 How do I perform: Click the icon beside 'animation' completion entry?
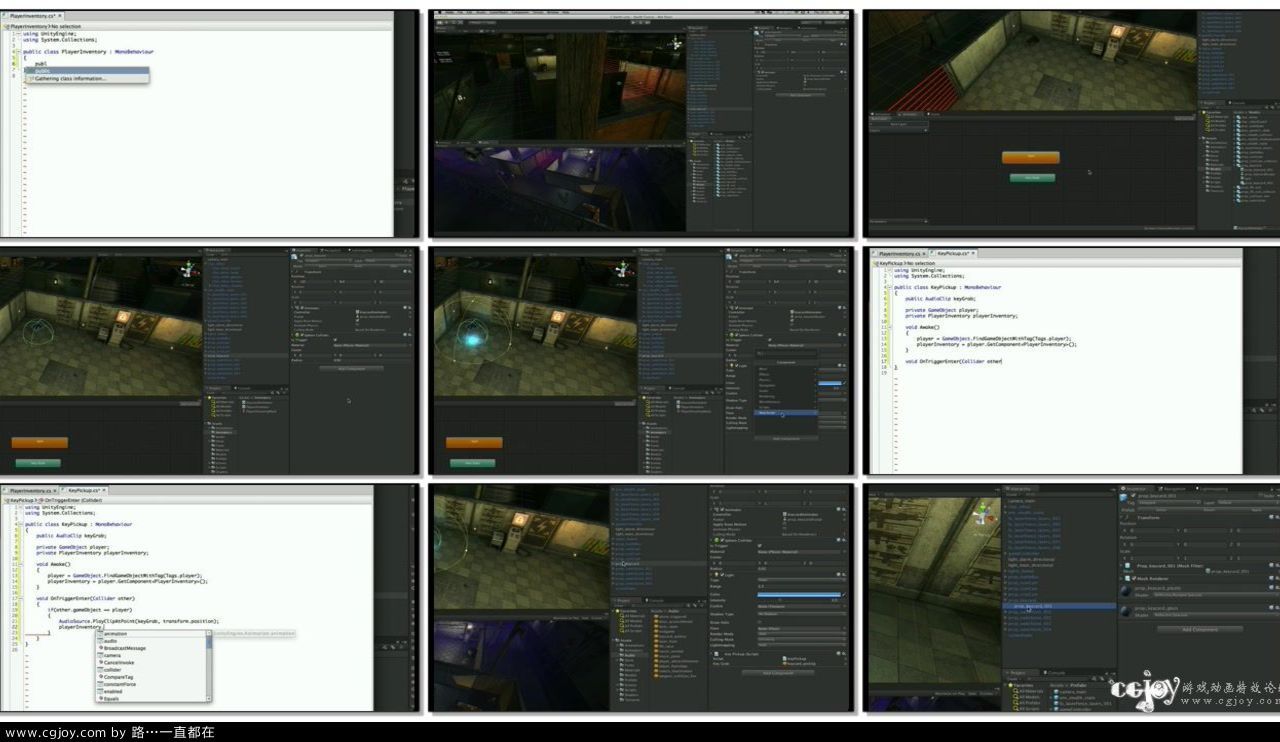point(99,634)
